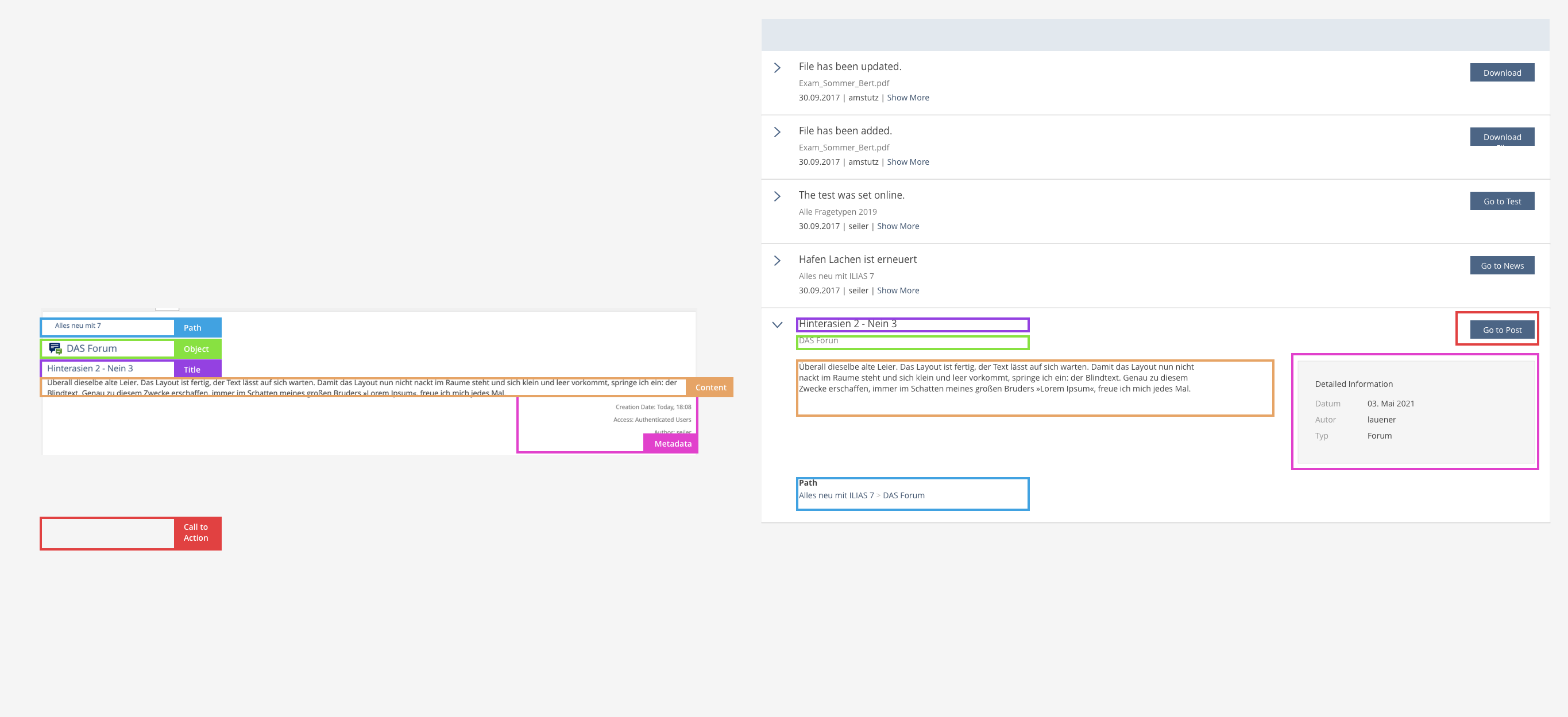Expand the "File has been updated" entry
1568x717 pixels.
click(777, 68)
